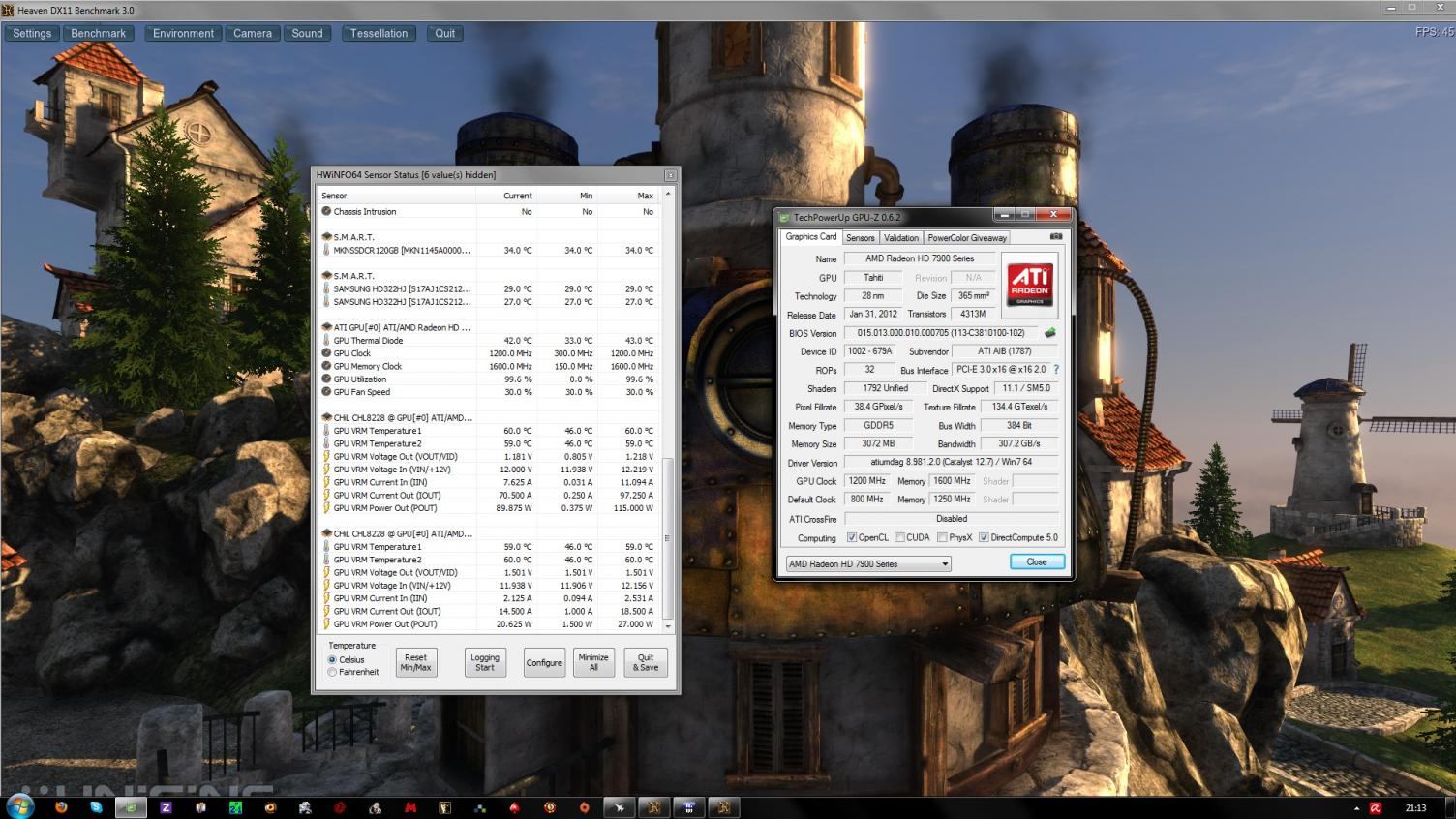The height and width of the screenshot is (819, 1456).
Task: Click the icon beside GPU Fan Speed
Action: [326, 392]
